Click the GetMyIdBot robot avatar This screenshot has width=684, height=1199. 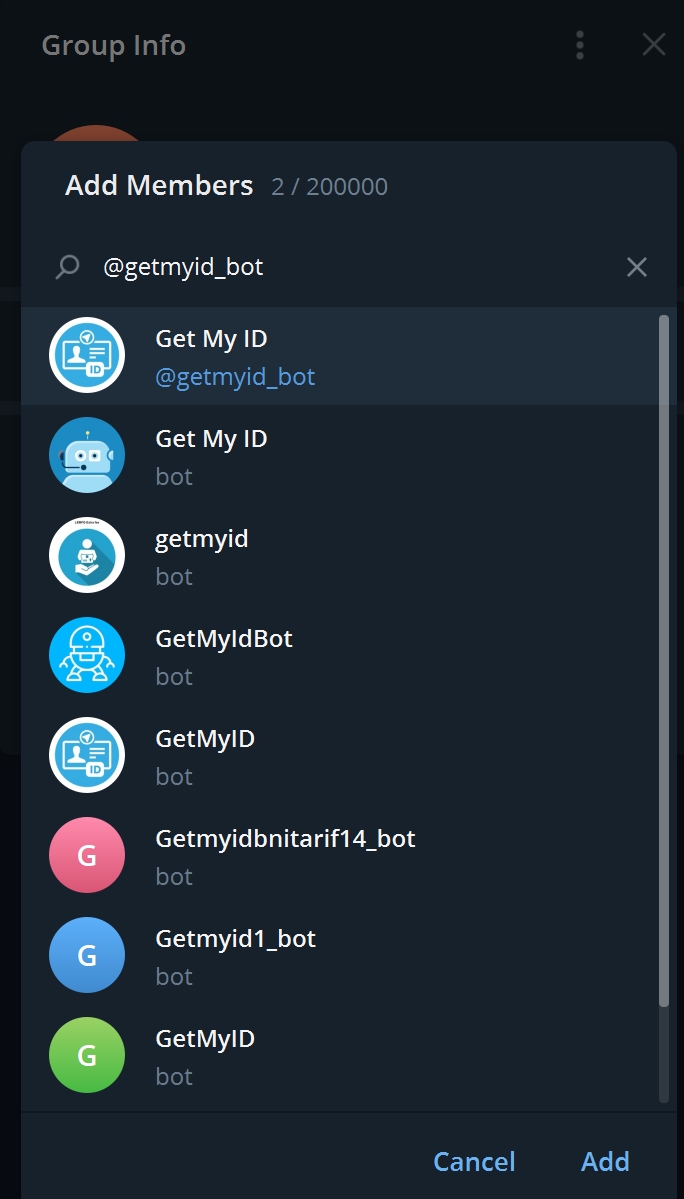tap(87, 655)
